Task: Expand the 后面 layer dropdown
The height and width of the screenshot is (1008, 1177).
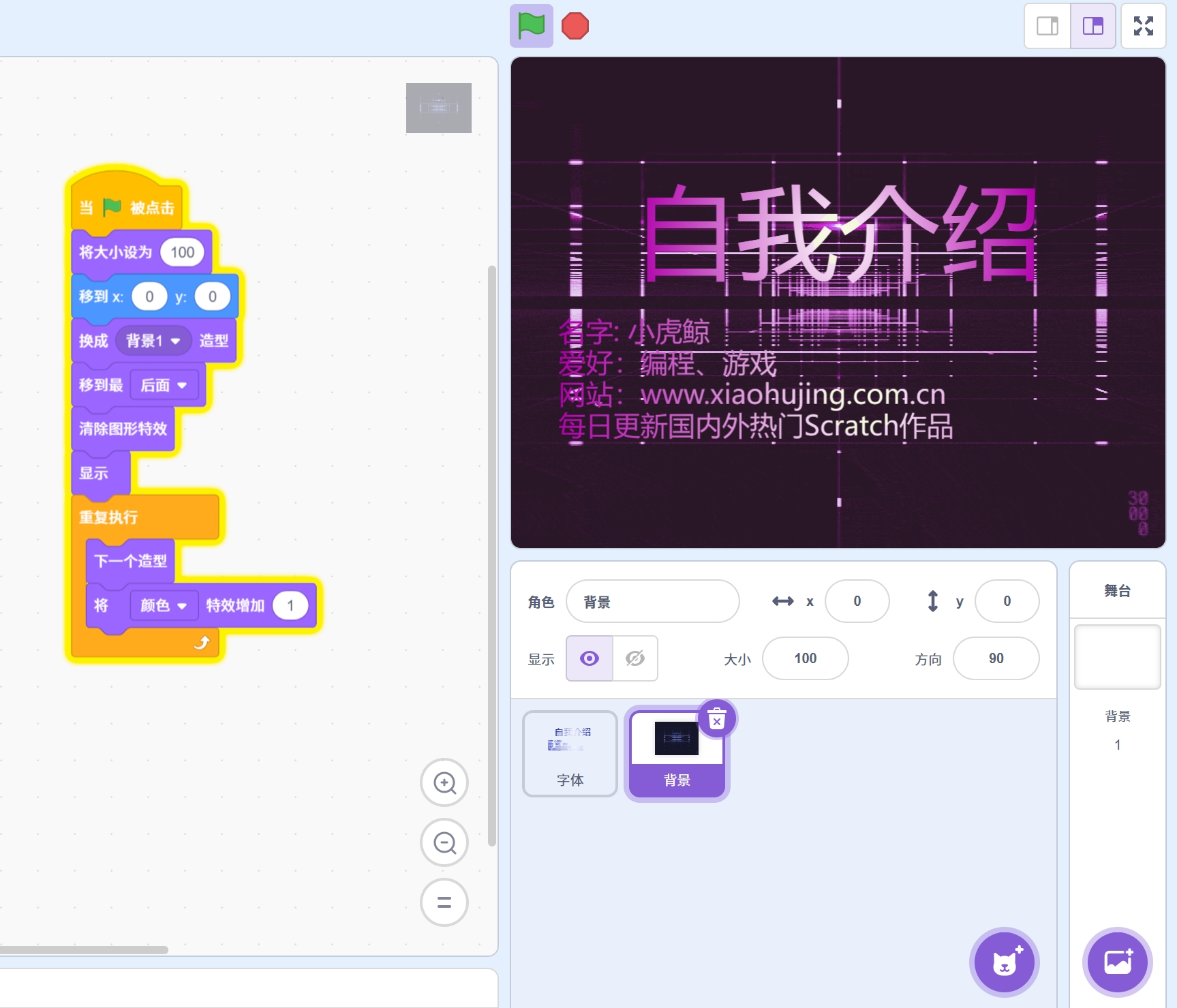Action: tap(164, 386)
